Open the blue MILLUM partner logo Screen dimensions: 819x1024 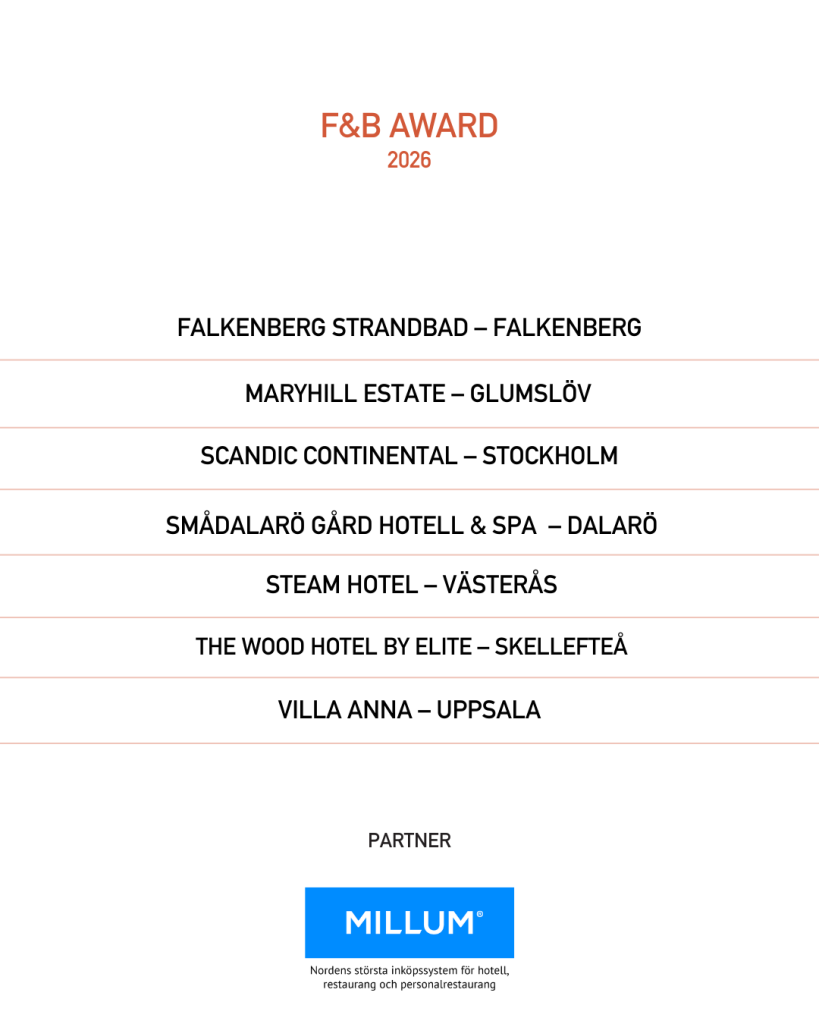409,922
